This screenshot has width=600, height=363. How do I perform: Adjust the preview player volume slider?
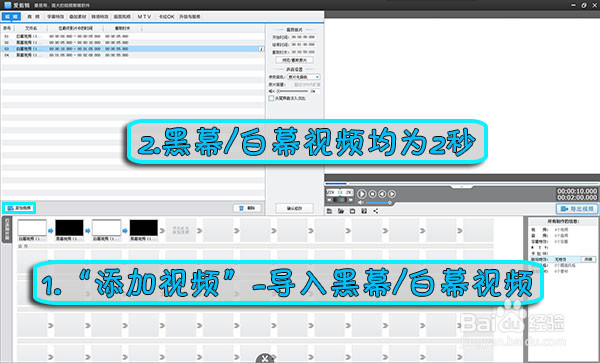point(378,203)
